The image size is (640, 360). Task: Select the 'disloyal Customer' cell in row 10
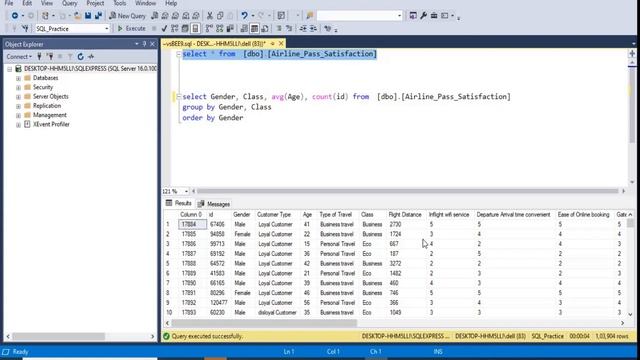[x=277, y=312]
